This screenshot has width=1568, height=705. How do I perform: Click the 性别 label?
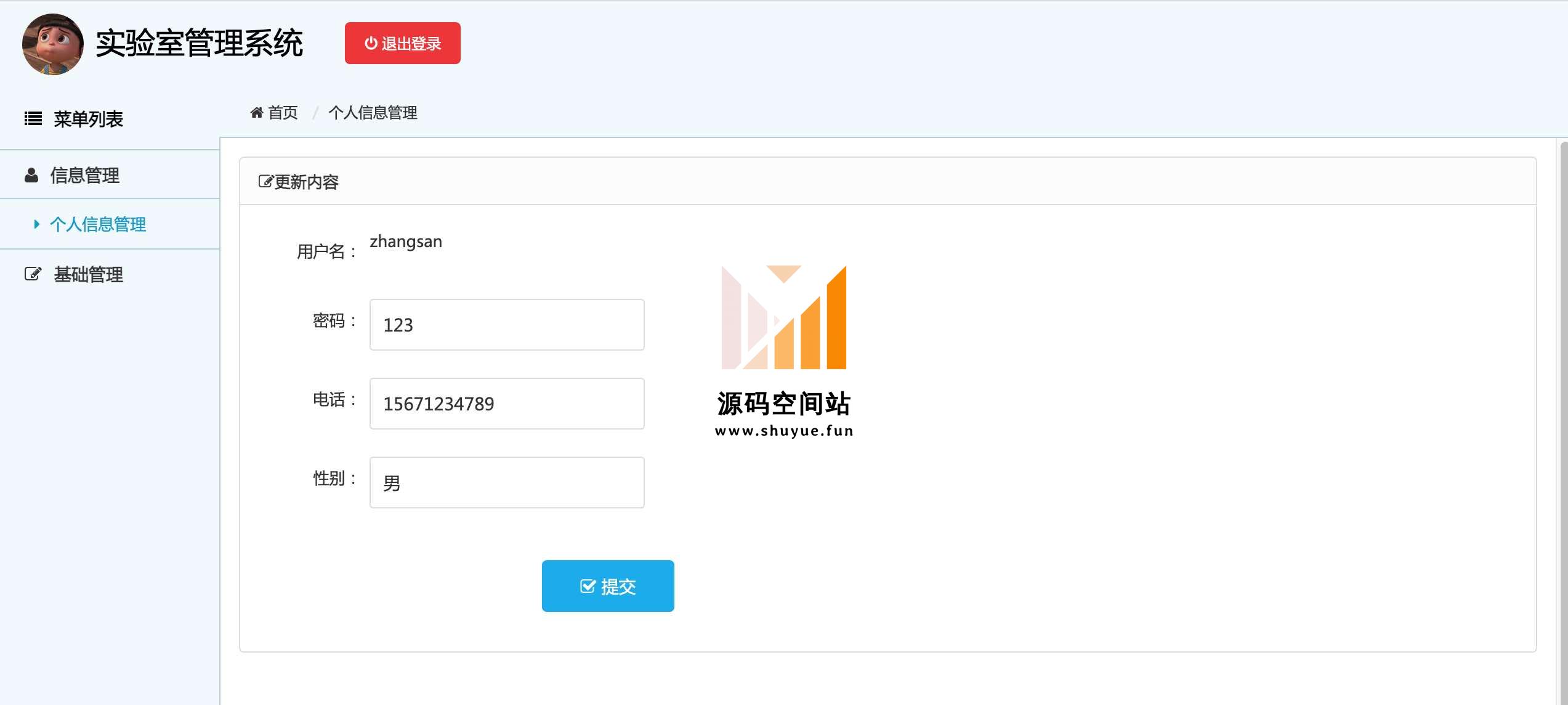click(x=334, y=478)
